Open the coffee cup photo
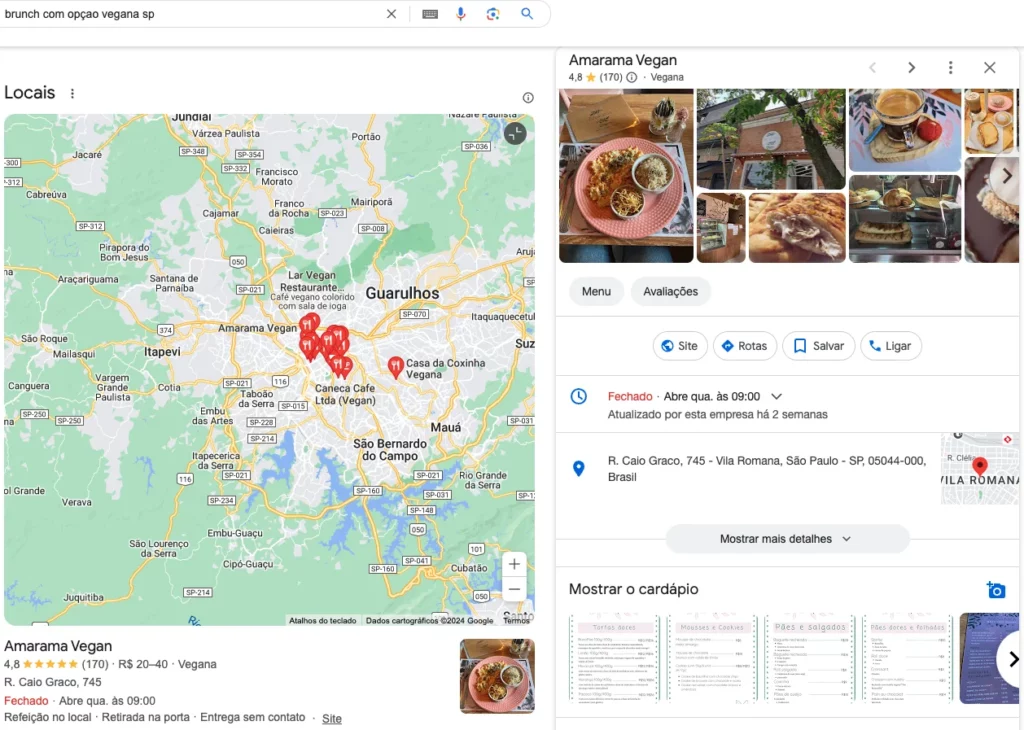 [x=905, y=130]
